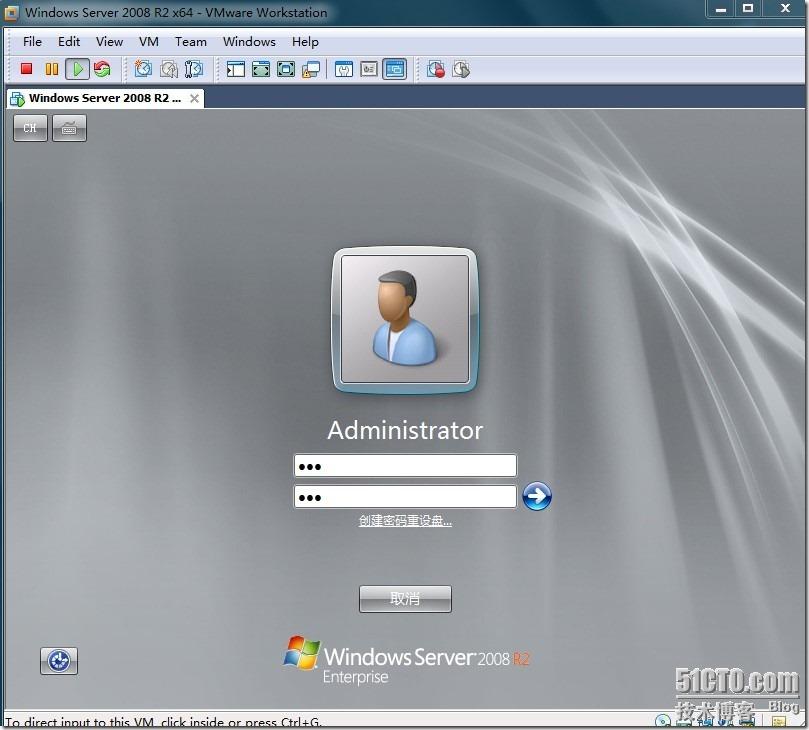This screenshot has height=730, width=809.
Task: Open the appliance view icon
Action: pyautogui.click(x=369, y=69)
